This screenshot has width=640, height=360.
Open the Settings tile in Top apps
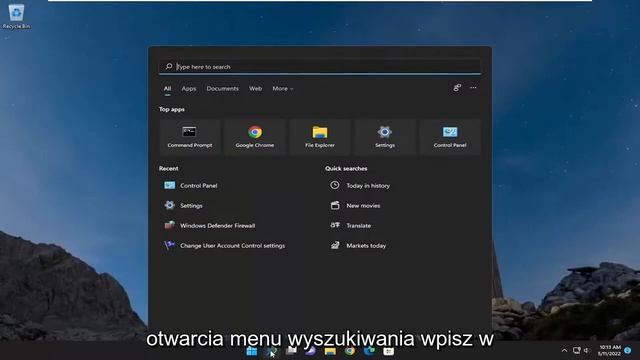click(385, 137)
